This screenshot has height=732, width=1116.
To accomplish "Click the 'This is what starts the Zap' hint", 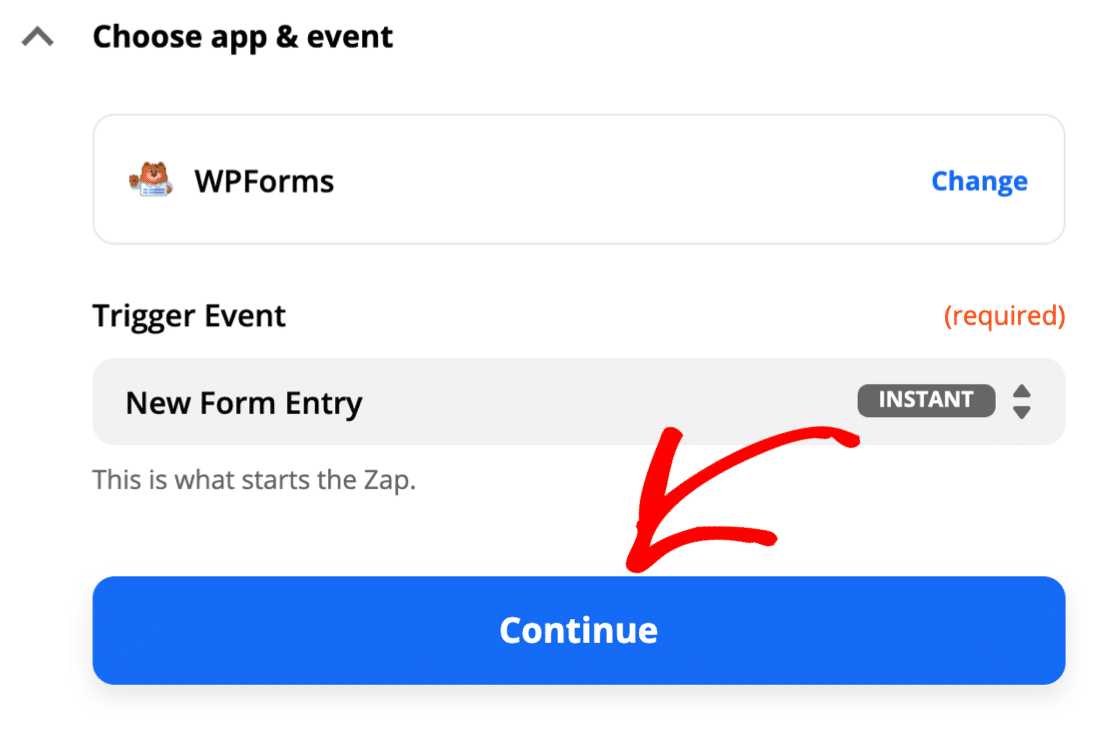I will pos(254,480).
